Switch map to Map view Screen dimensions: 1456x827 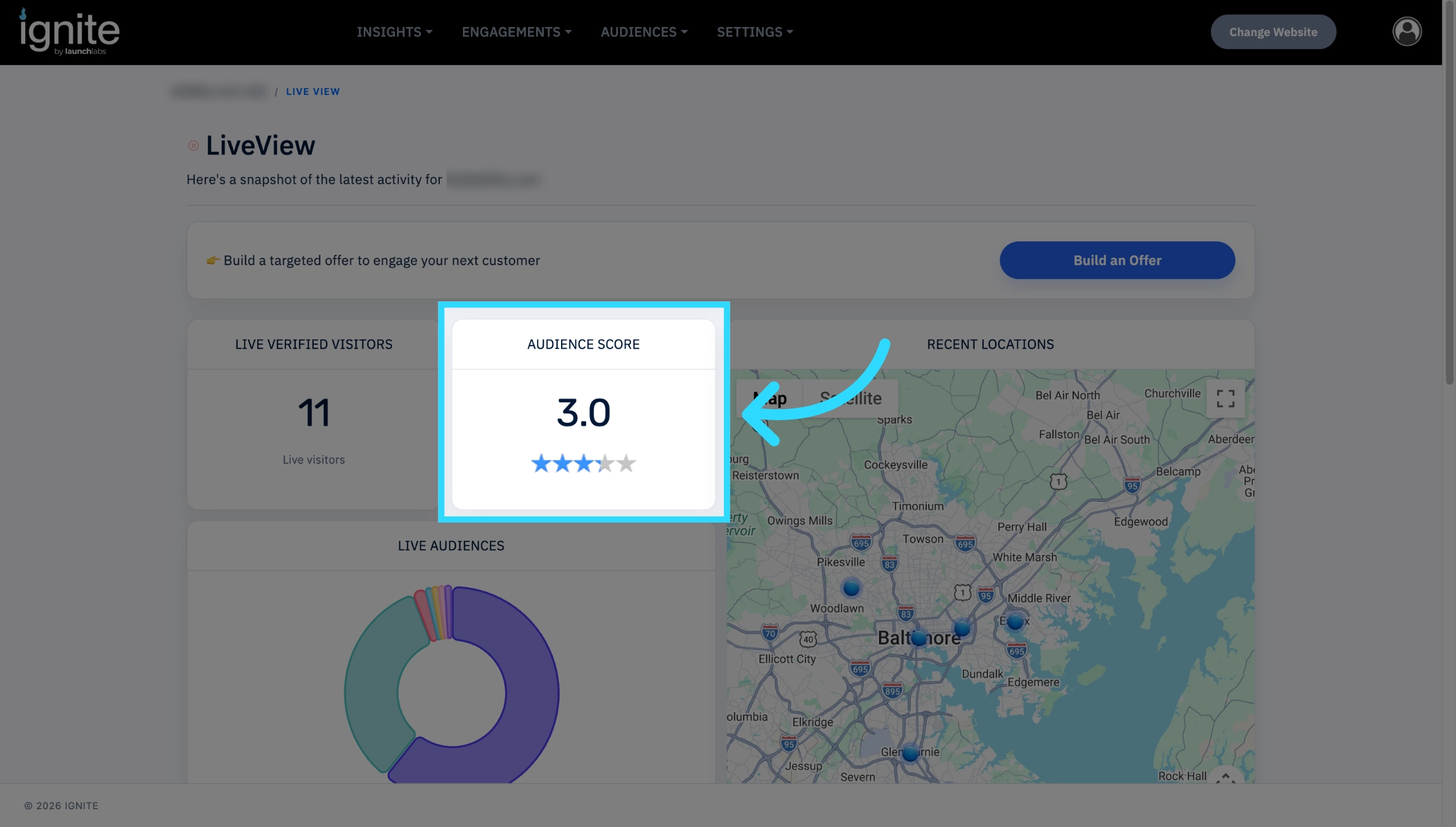(770, 398)
